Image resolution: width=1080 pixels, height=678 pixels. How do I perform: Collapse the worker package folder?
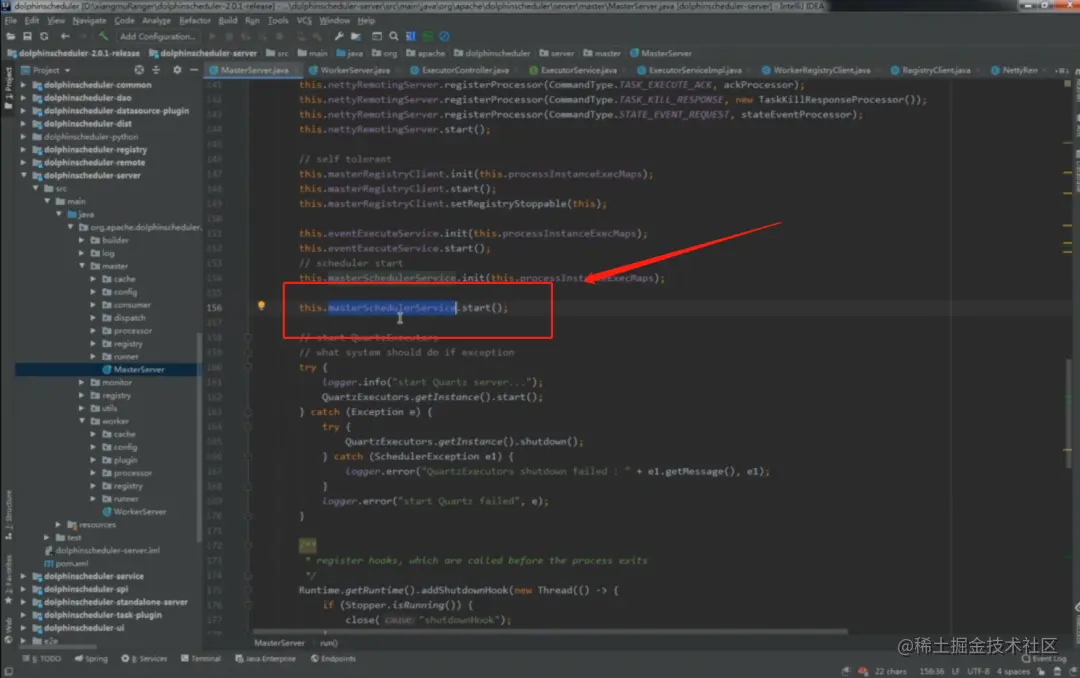[x=82, y=421]
